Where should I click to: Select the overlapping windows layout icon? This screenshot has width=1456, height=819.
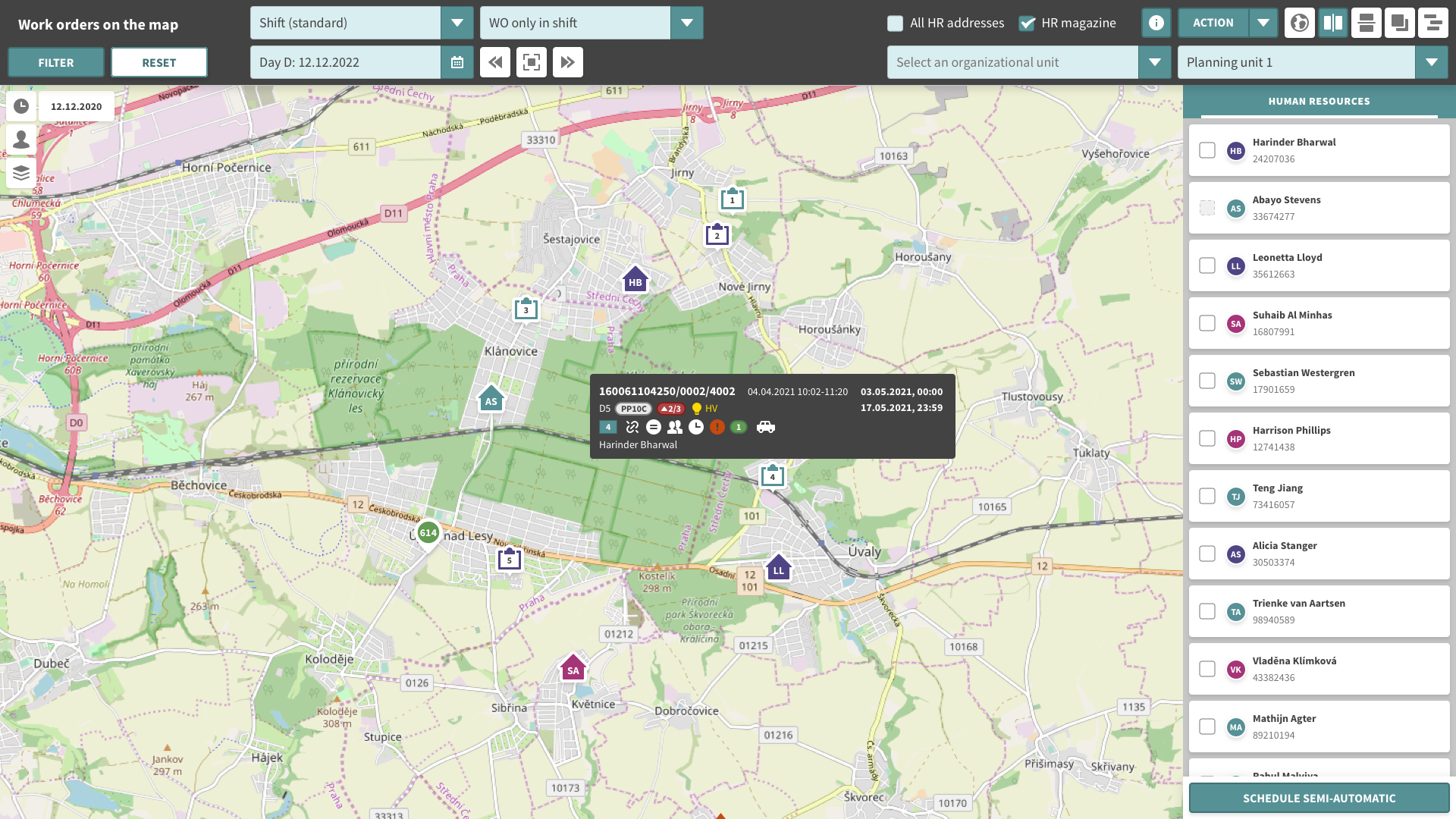click(x=1400, y=23)
